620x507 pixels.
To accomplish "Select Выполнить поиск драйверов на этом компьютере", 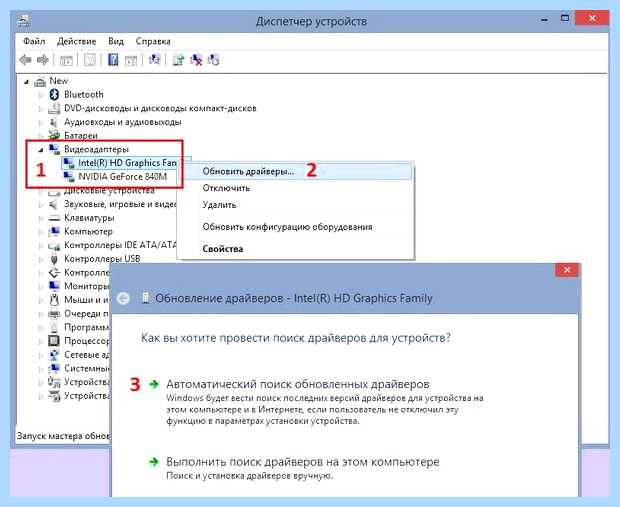I will point(302,462).
